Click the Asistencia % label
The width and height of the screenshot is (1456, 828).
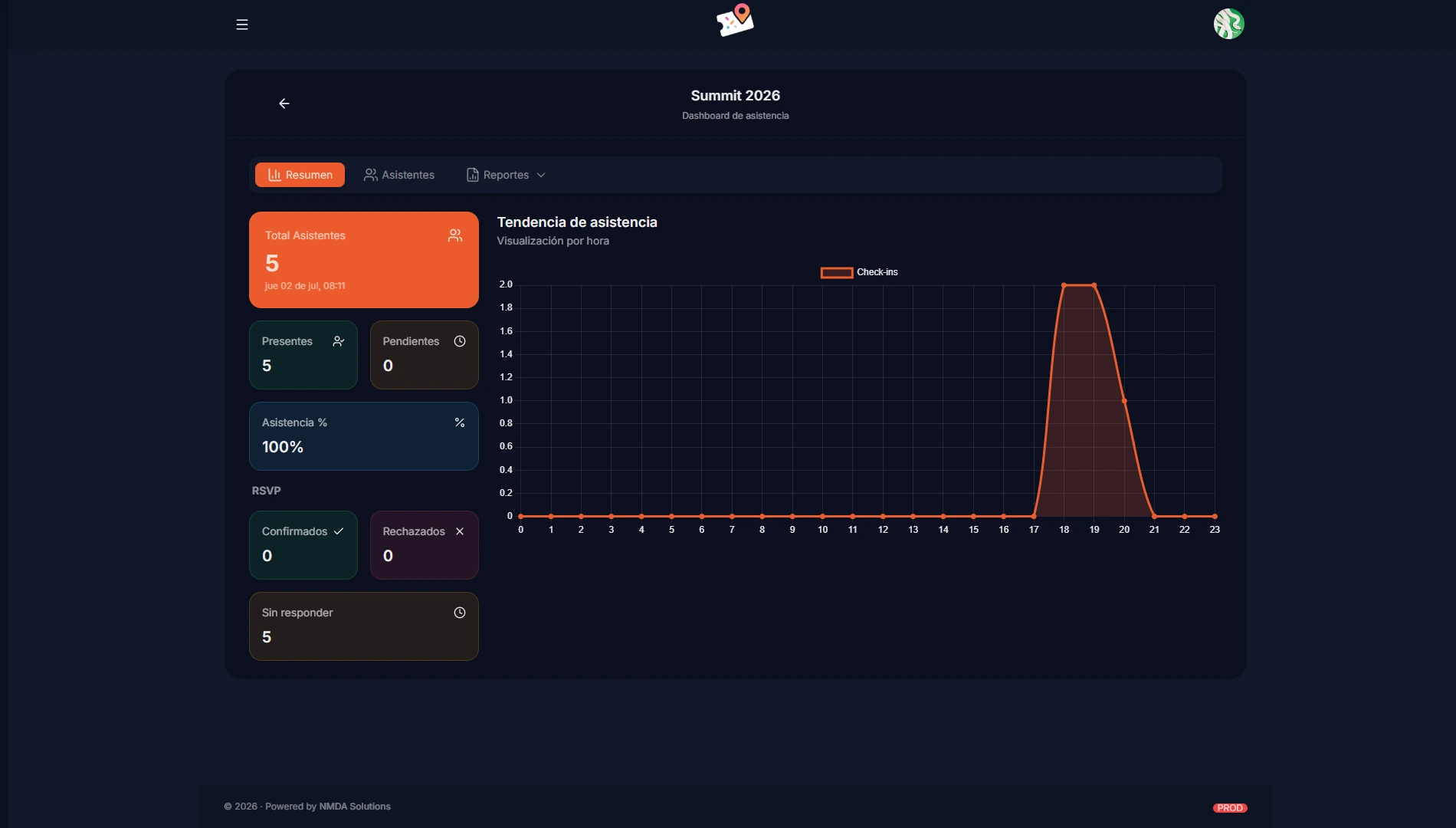pos(294,422)
